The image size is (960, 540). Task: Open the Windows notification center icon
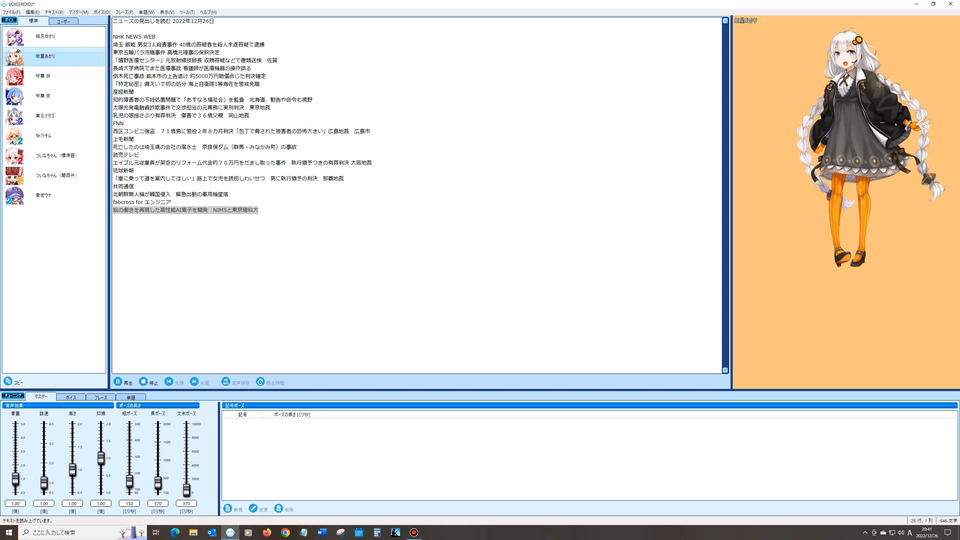[x=948, y=533]
